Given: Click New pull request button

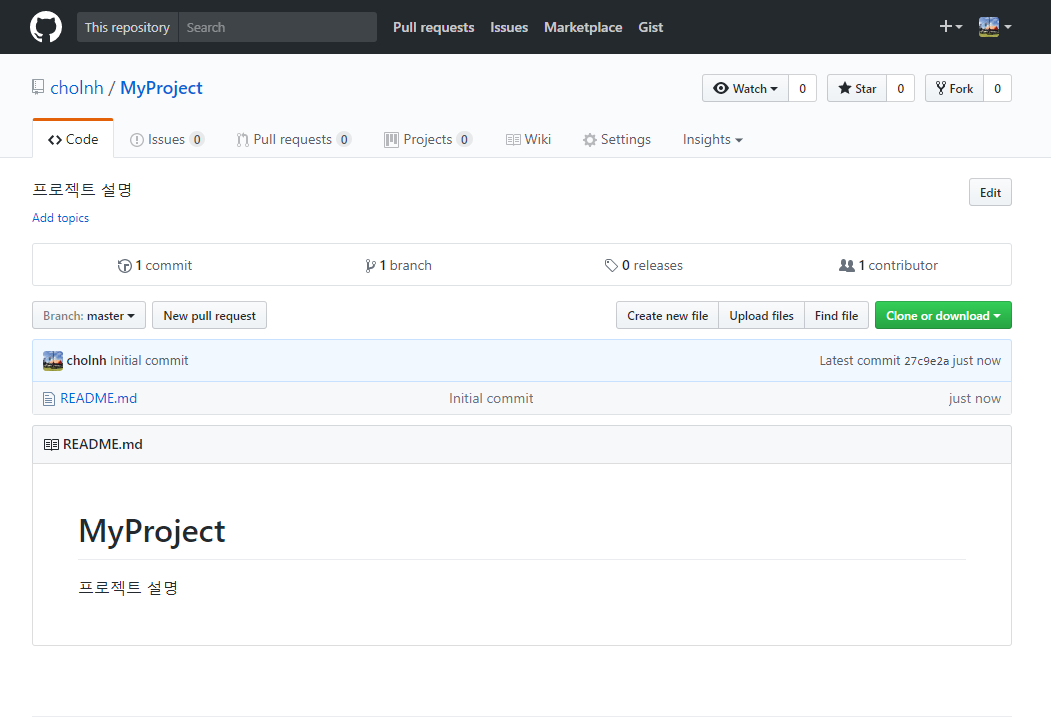Looking at the screenshot, I should coord(209,316).
